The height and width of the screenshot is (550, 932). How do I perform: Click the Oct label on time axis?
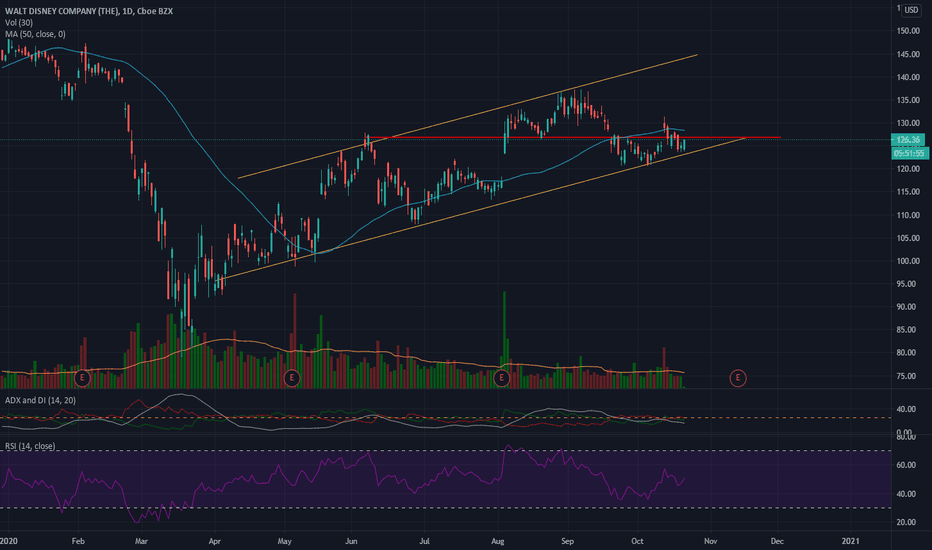tap(637, 541)
